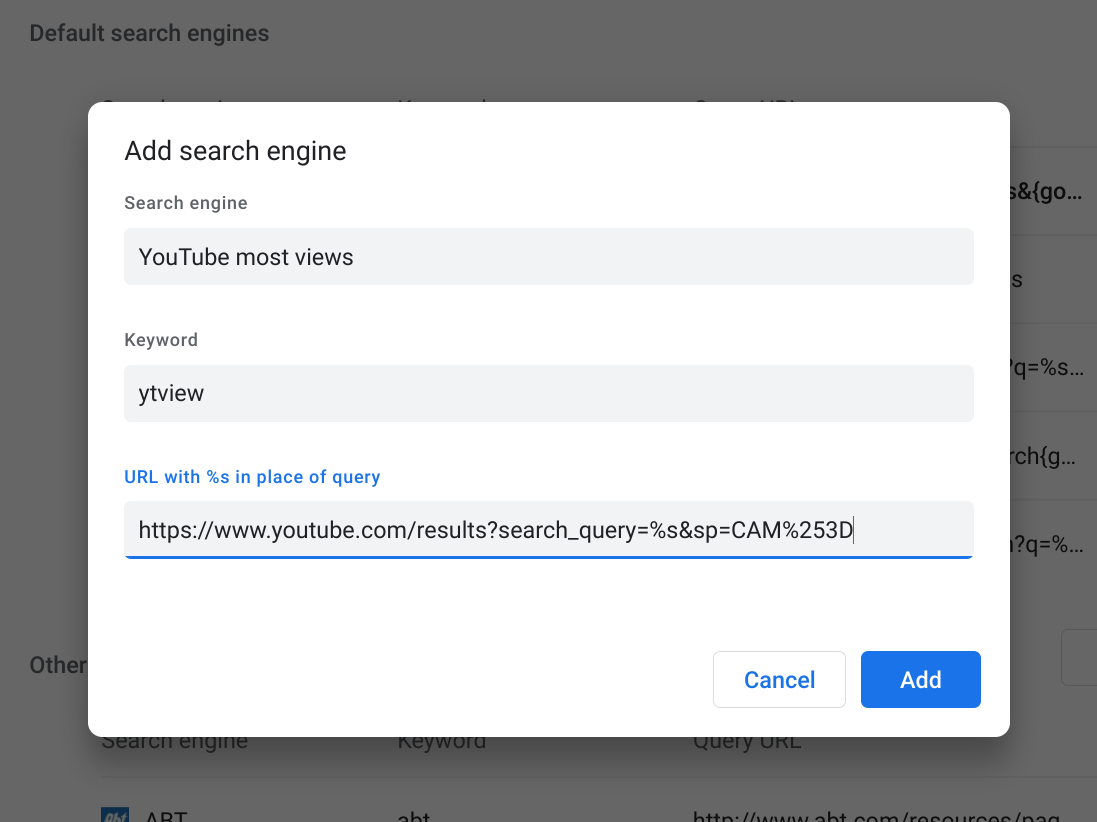Screen dimensions: 1097x822
Task: Click the Add button
Action: click(x=920, y=679)
